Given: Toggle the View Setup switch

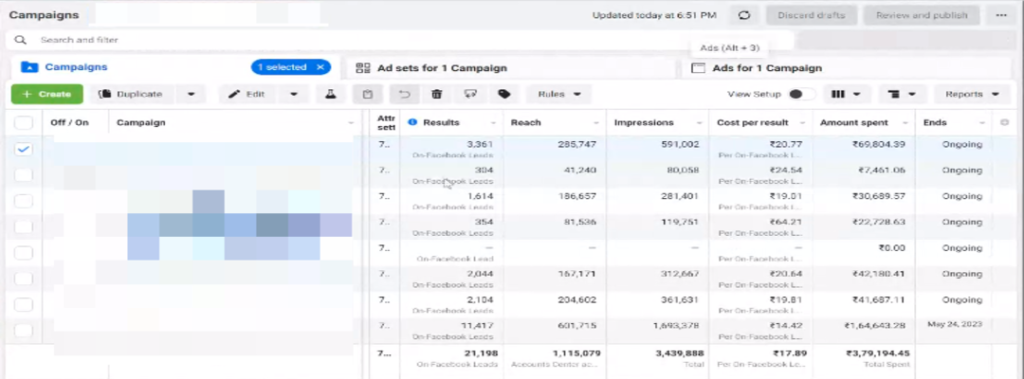Looking at the screenshot, I should (801, 94).
